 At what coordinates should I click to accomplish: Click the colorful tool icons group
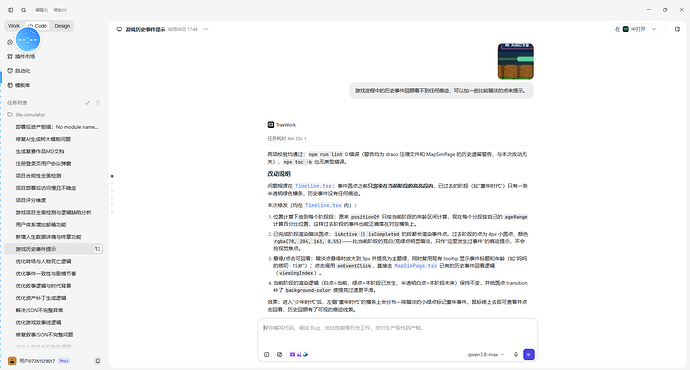pyautogui.click(x=299, y=355)
